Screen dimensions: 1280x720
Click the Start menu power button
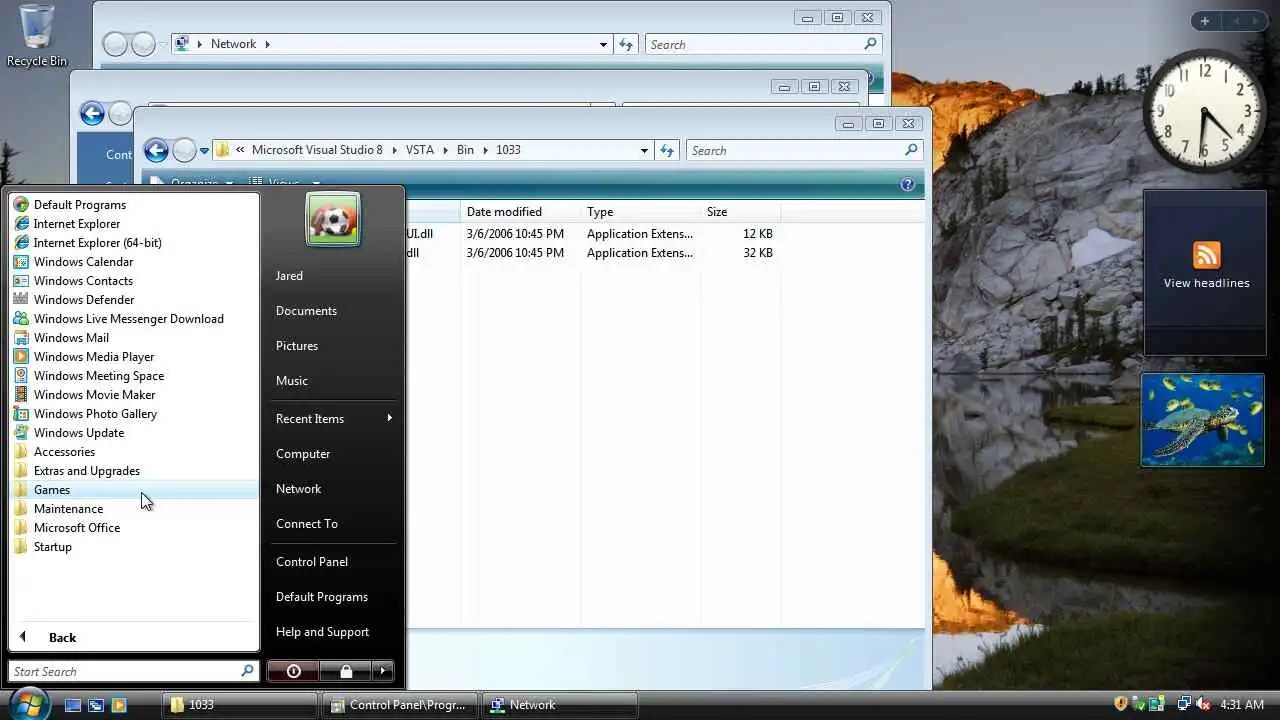293,671
